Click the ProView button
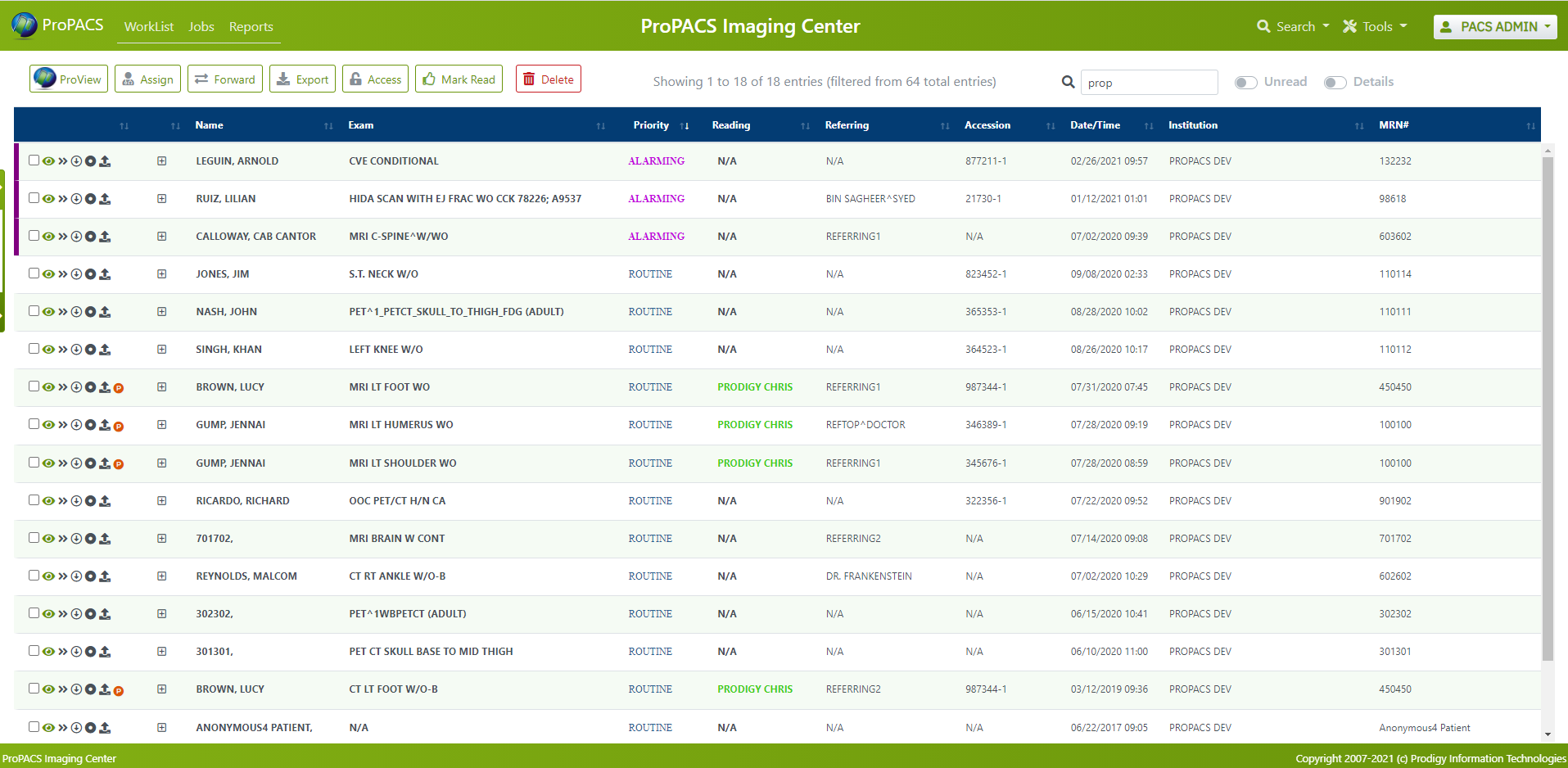Image resolution: width=1568 pixels, height=768 pixels. [x=69, y=79]
